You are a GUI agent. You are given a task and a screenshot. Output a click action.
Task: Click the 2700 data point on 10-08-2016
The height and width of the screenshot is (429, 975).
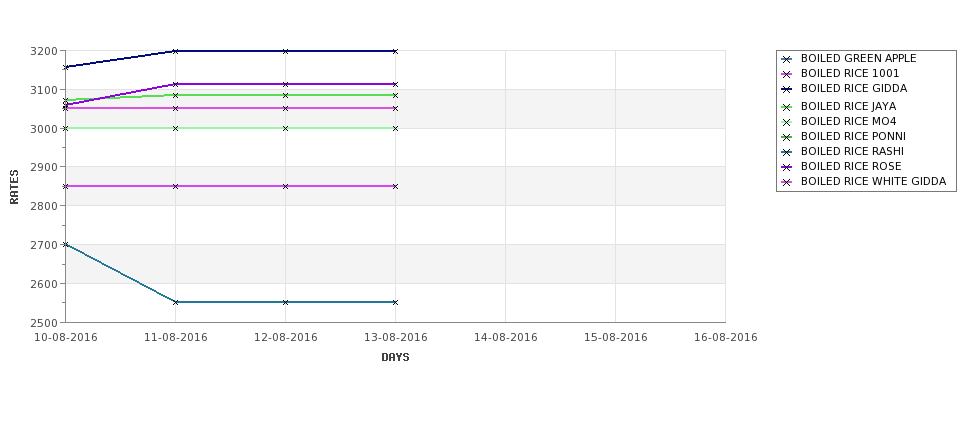(65, 244)
